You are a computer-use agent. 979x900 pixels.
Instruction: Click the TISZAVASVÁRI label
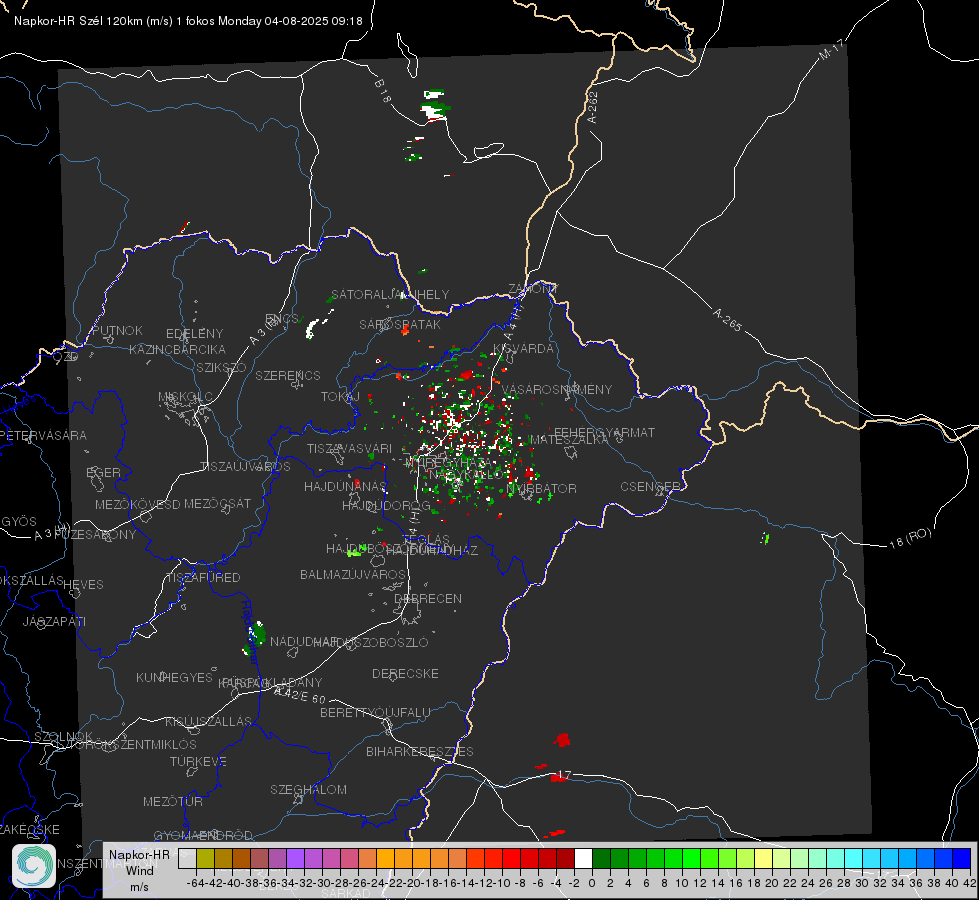coord(350,448)
